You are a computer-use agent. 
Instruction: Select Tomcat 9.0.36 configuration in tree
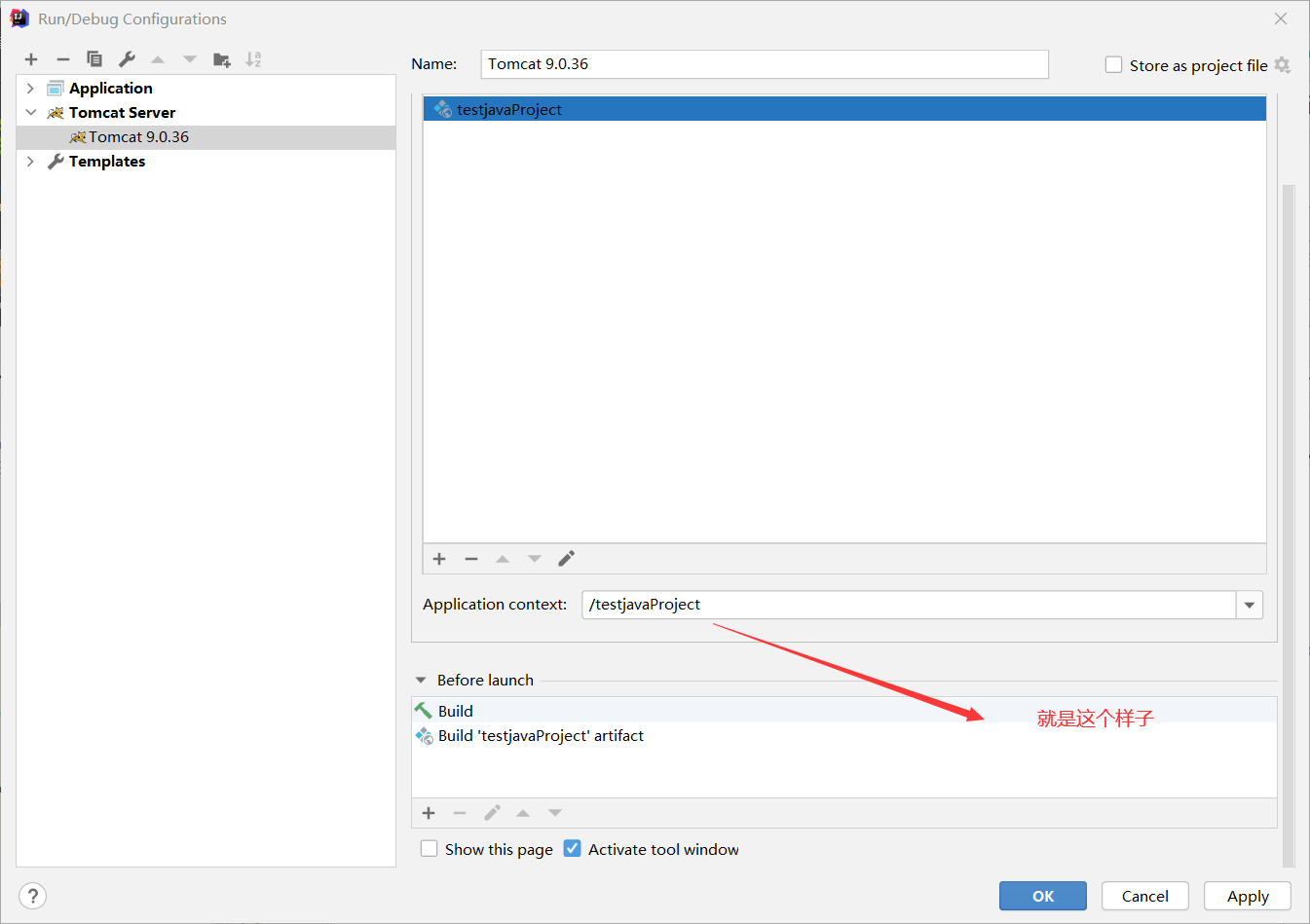pyautogui.click(x=206, y=137)
